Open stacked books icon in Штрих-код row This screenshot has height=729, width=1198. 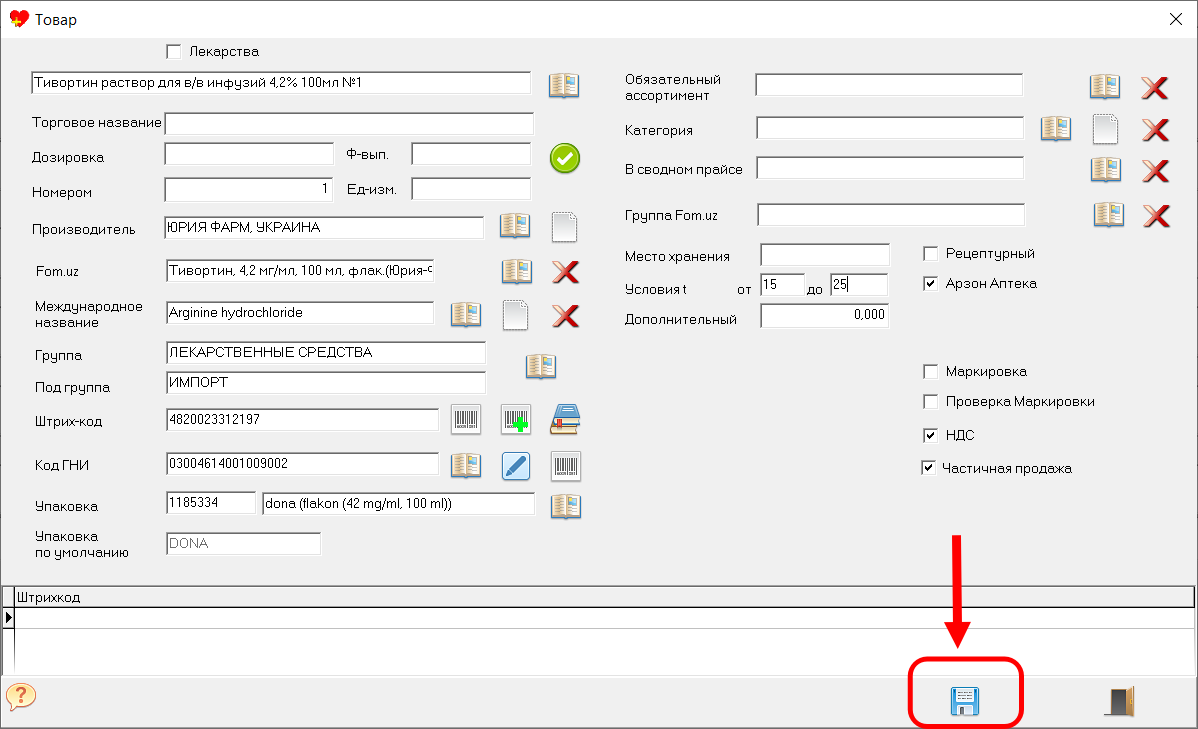(565, 420)
